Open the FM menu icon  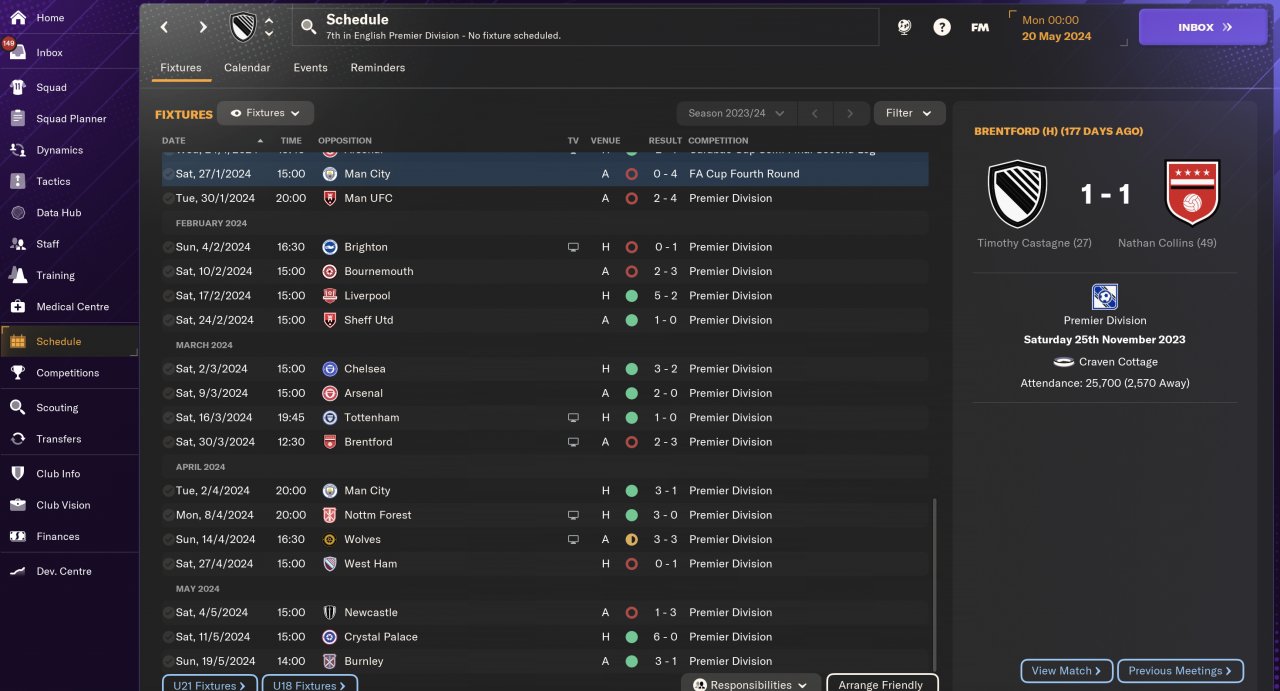(x=980, y=27)
